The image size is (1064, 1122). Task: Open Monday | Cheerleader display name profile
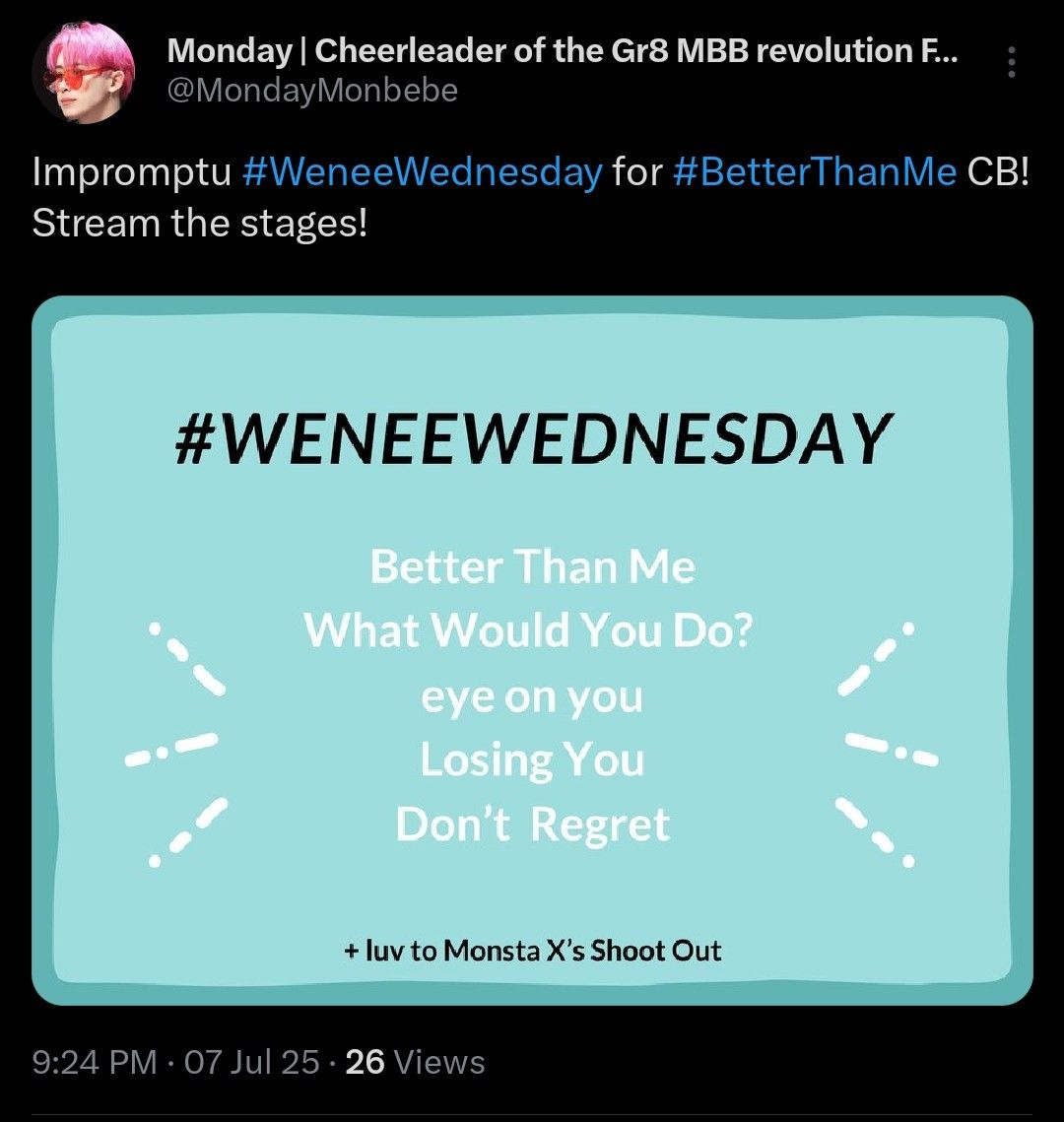coord(563,51)
